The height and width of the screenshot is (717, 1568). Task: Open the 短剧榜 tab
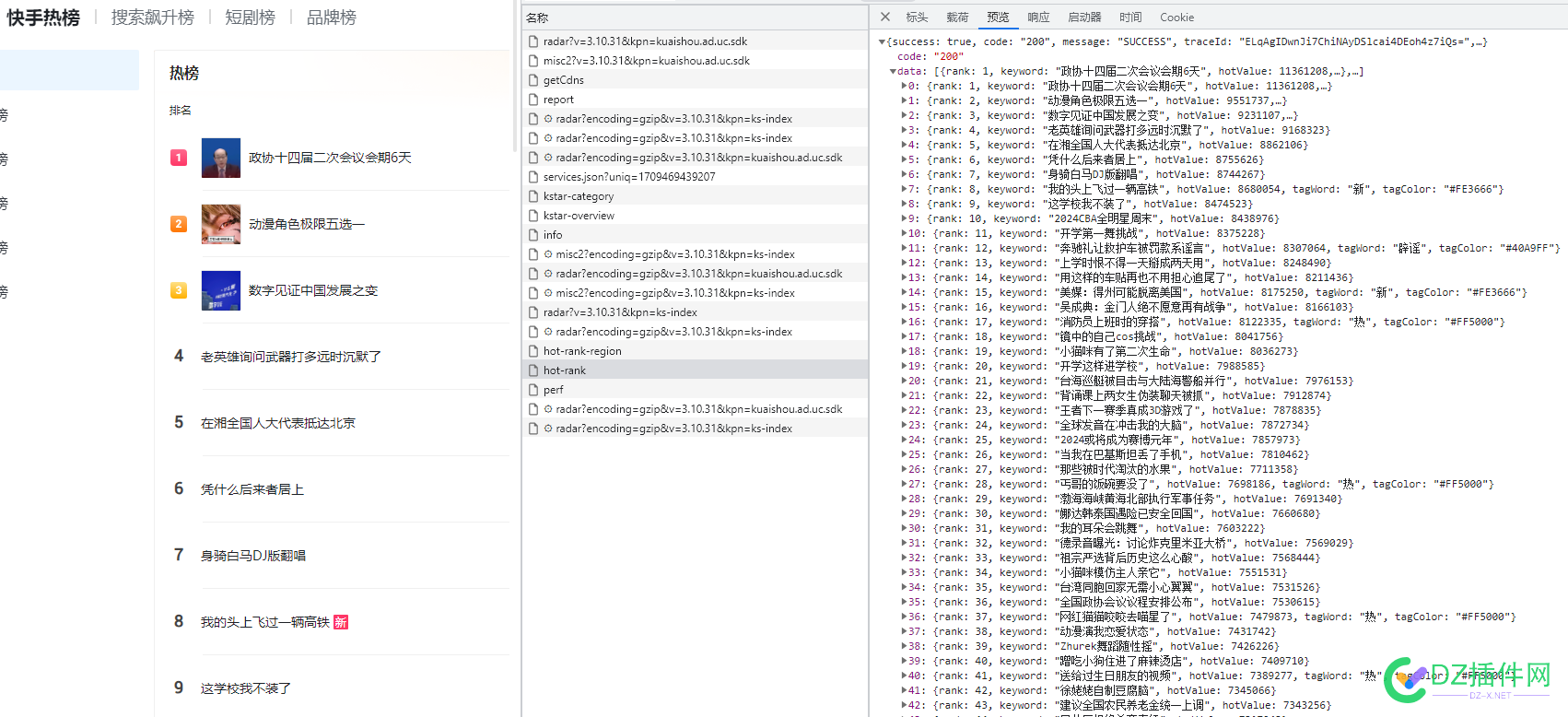tap(250, 18)
